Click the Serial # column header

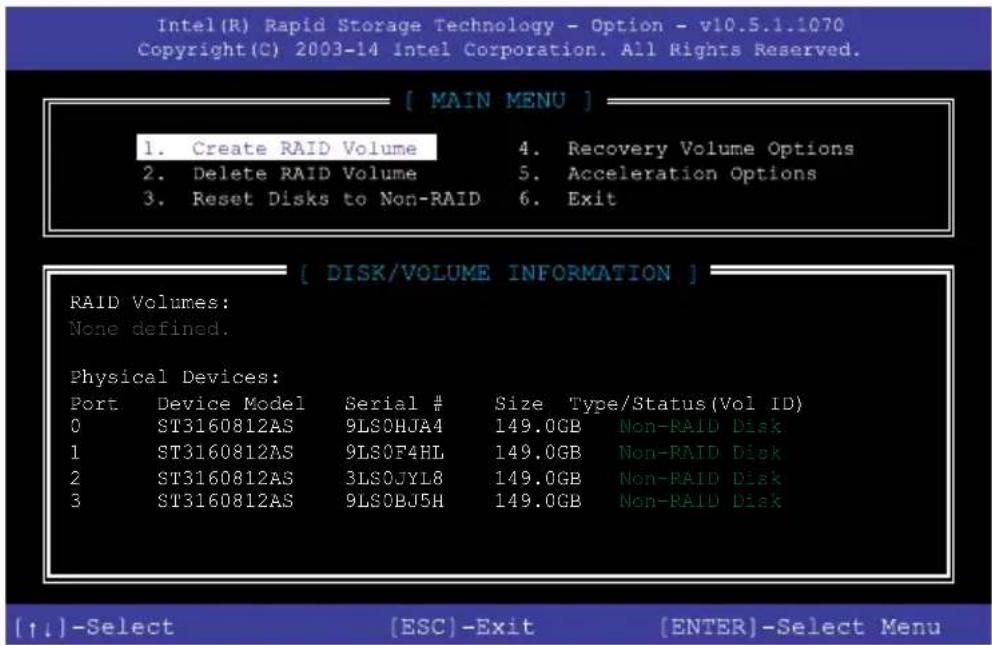pyautogui.click(x=394, y=403)
